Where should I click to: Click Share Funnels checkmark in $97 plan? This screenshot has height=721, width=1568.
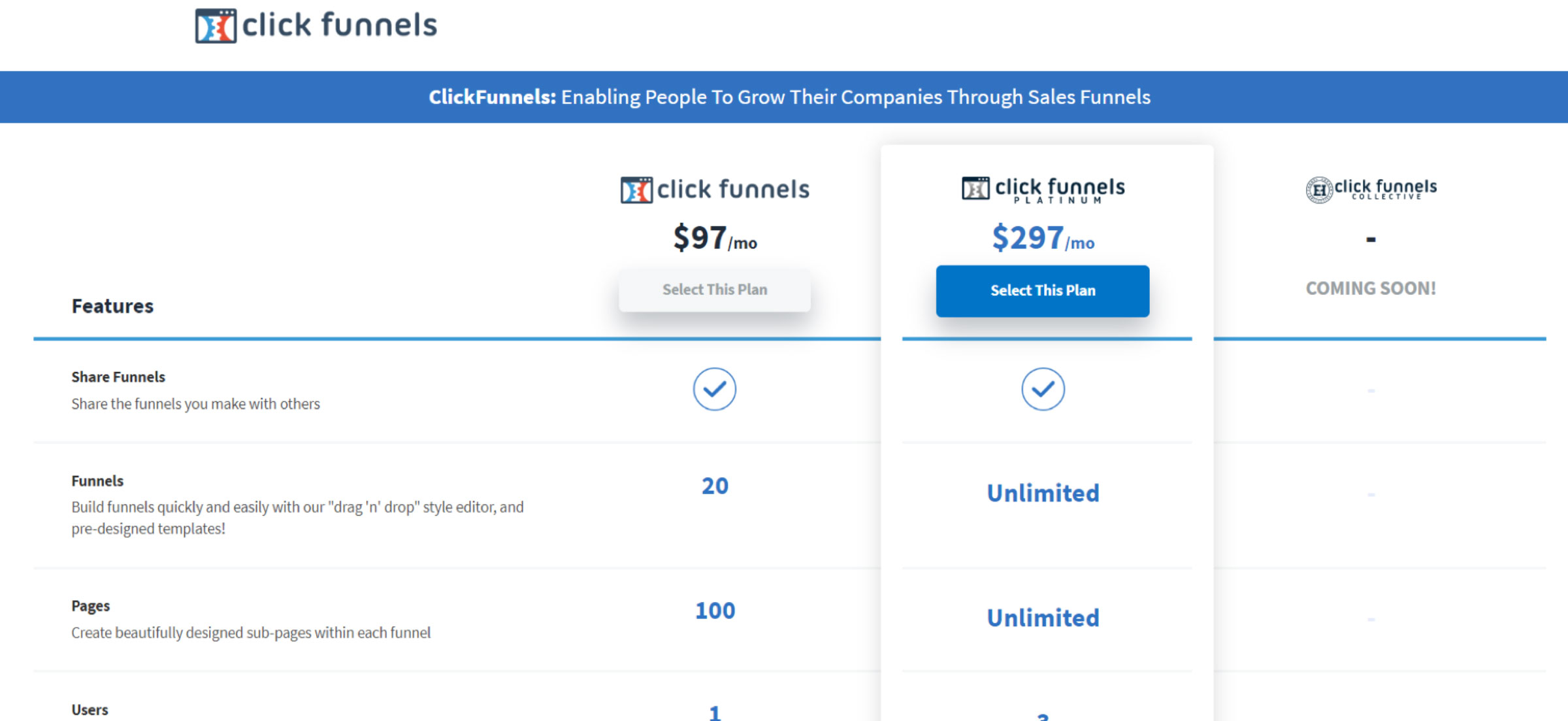(715, 389)
